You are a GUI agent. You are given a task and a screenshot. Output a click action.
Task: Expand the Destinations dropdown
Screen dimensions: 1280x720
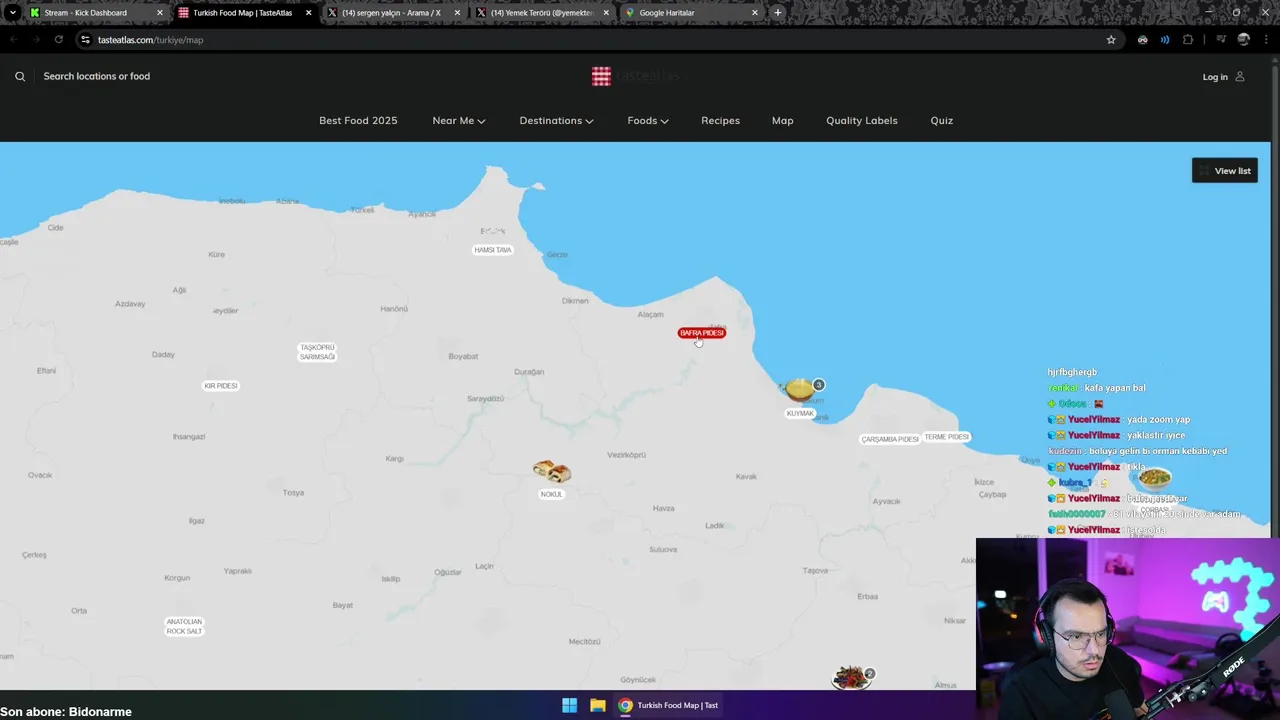coord(556,120)
